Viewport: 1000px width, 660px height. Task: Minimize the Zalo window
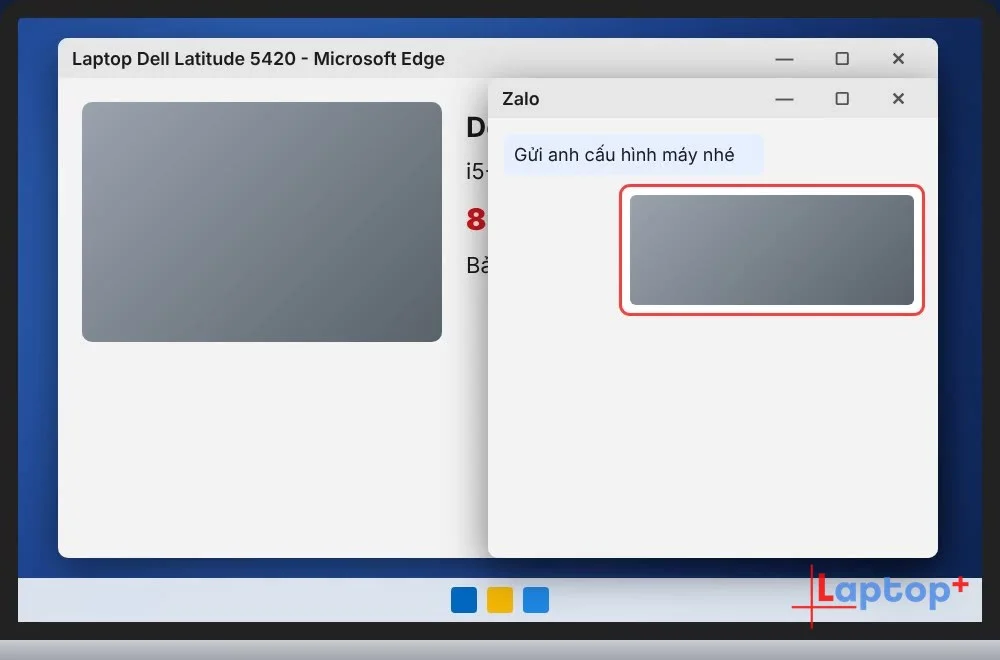pos(784,99)
